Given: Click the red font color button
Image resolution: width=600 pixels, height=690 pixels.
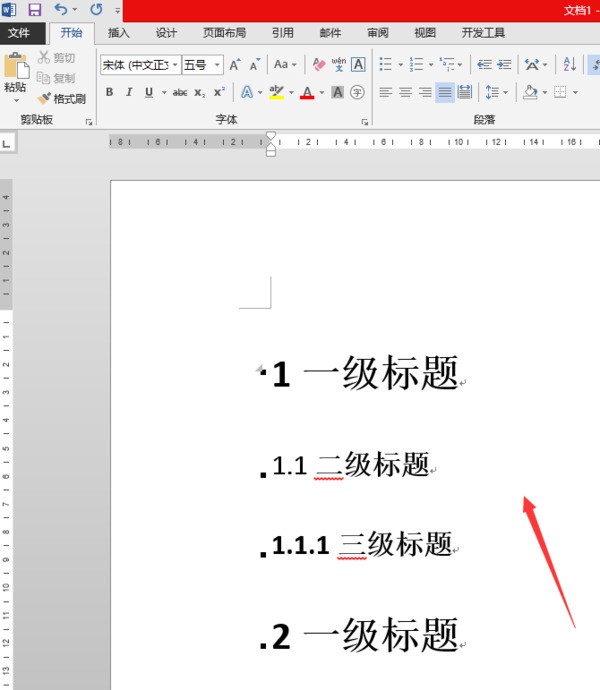Looking at the screenshot, I should coord(306,93).
